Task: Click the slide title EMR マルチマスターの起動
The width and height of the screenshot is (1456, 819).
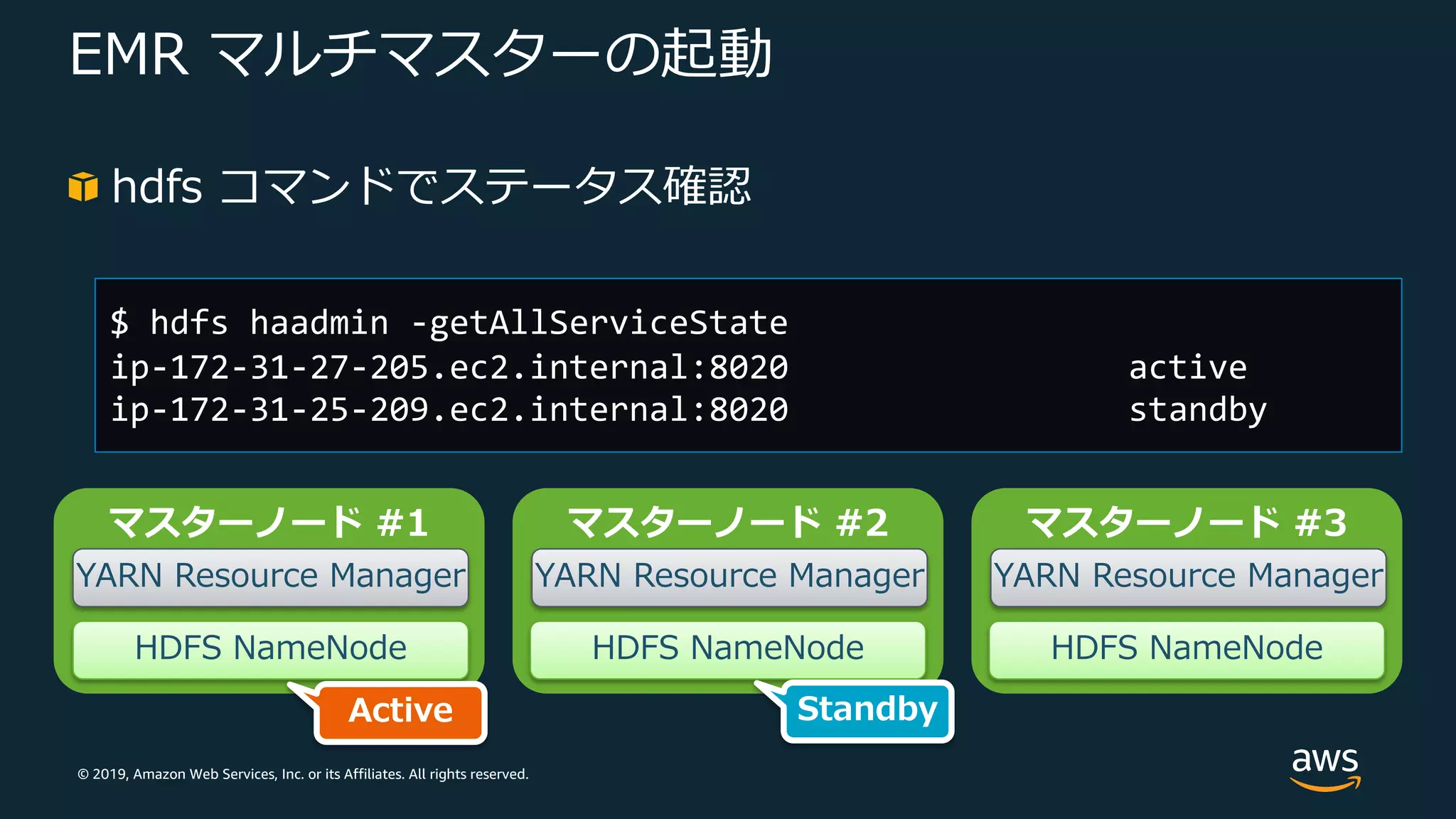Action: 420,53
